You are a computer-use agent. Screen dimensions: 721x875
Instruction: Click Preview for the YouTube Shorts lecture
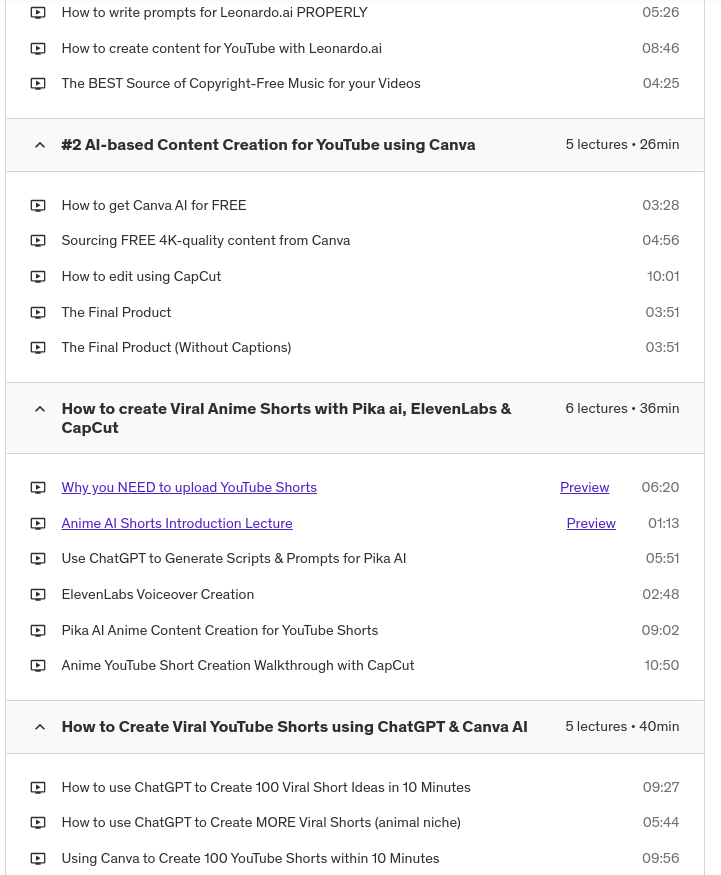(584, 488)
